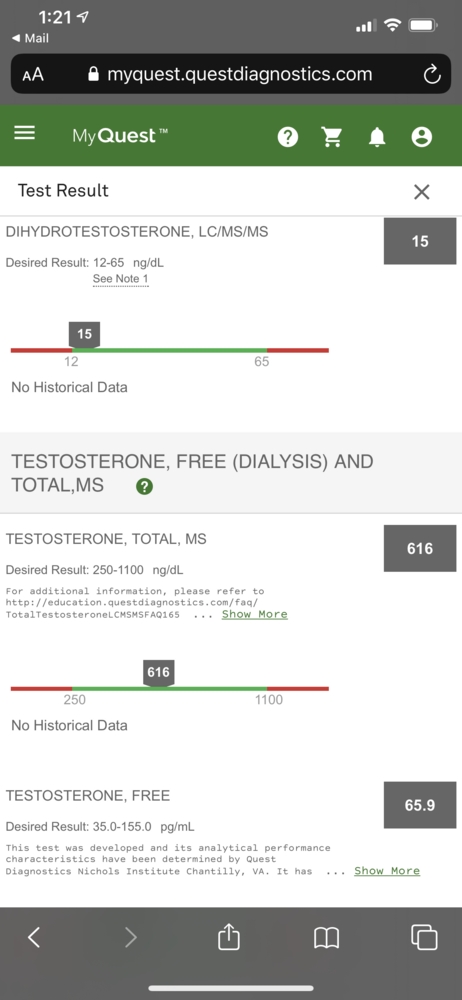The image size is (462, 1000).
Task: Tap the help question mark icon in header
Action: click(288, 136)
